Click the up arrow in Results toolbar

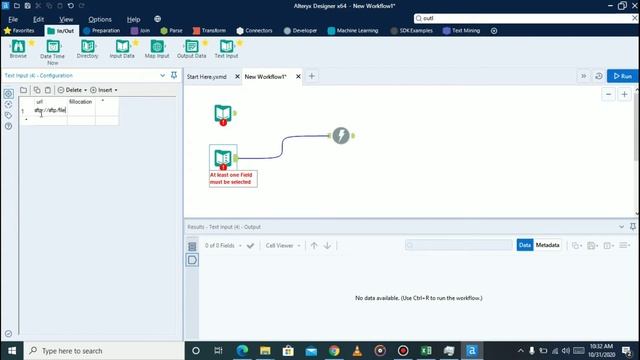click(x=314, y=246)
